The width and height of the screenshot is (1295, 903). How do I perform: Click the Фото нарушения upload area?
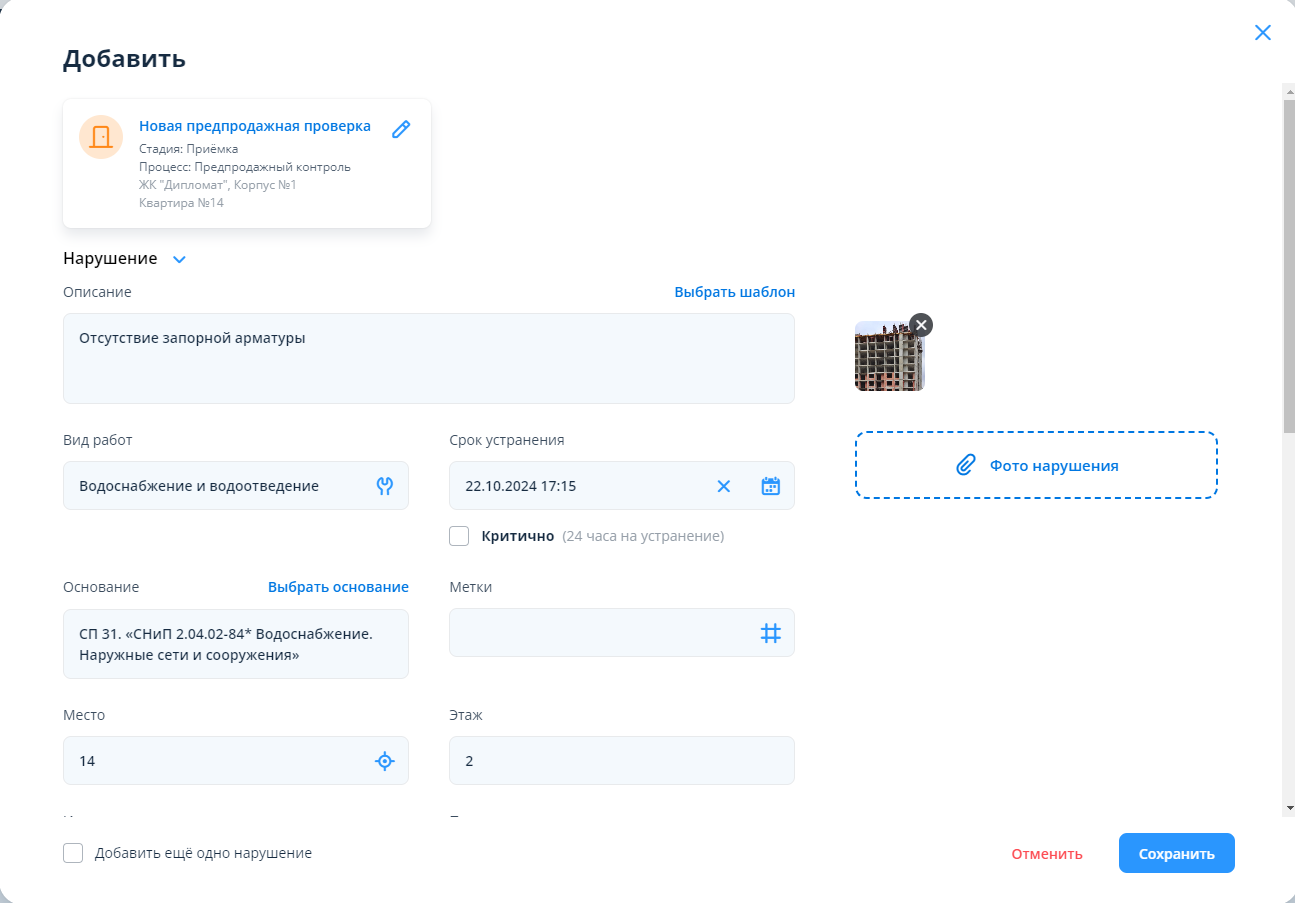coord(1035,465)
